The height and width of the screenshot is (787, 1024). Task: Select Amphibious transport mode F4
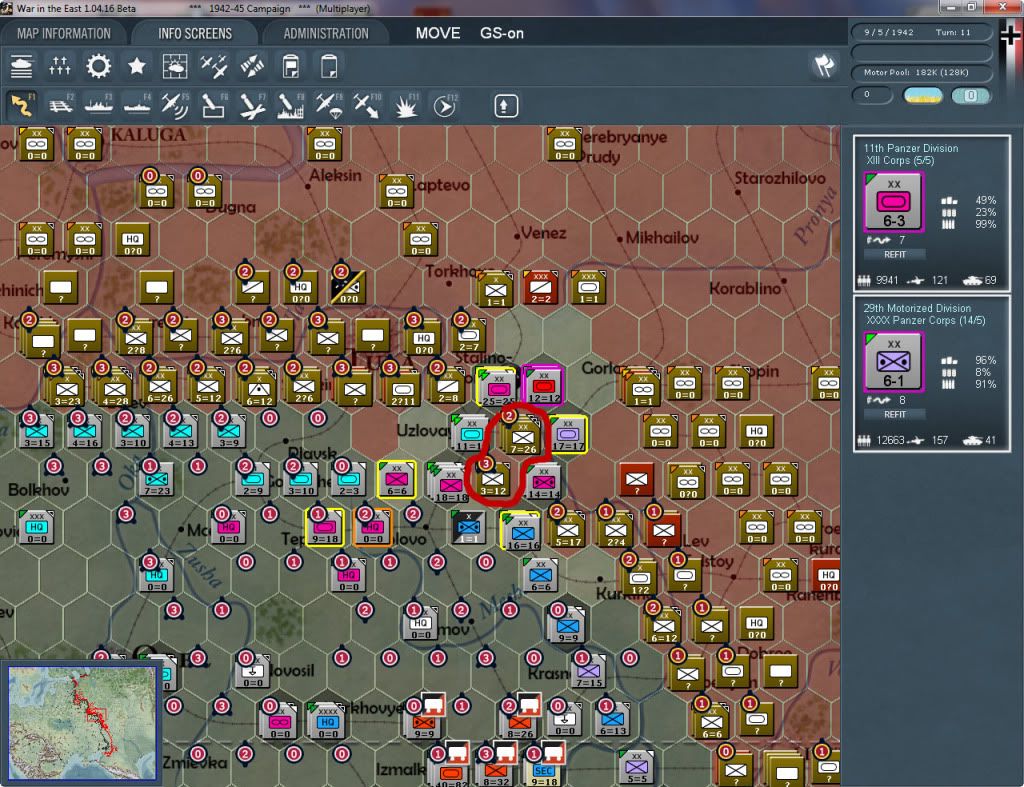click(137, 105)
